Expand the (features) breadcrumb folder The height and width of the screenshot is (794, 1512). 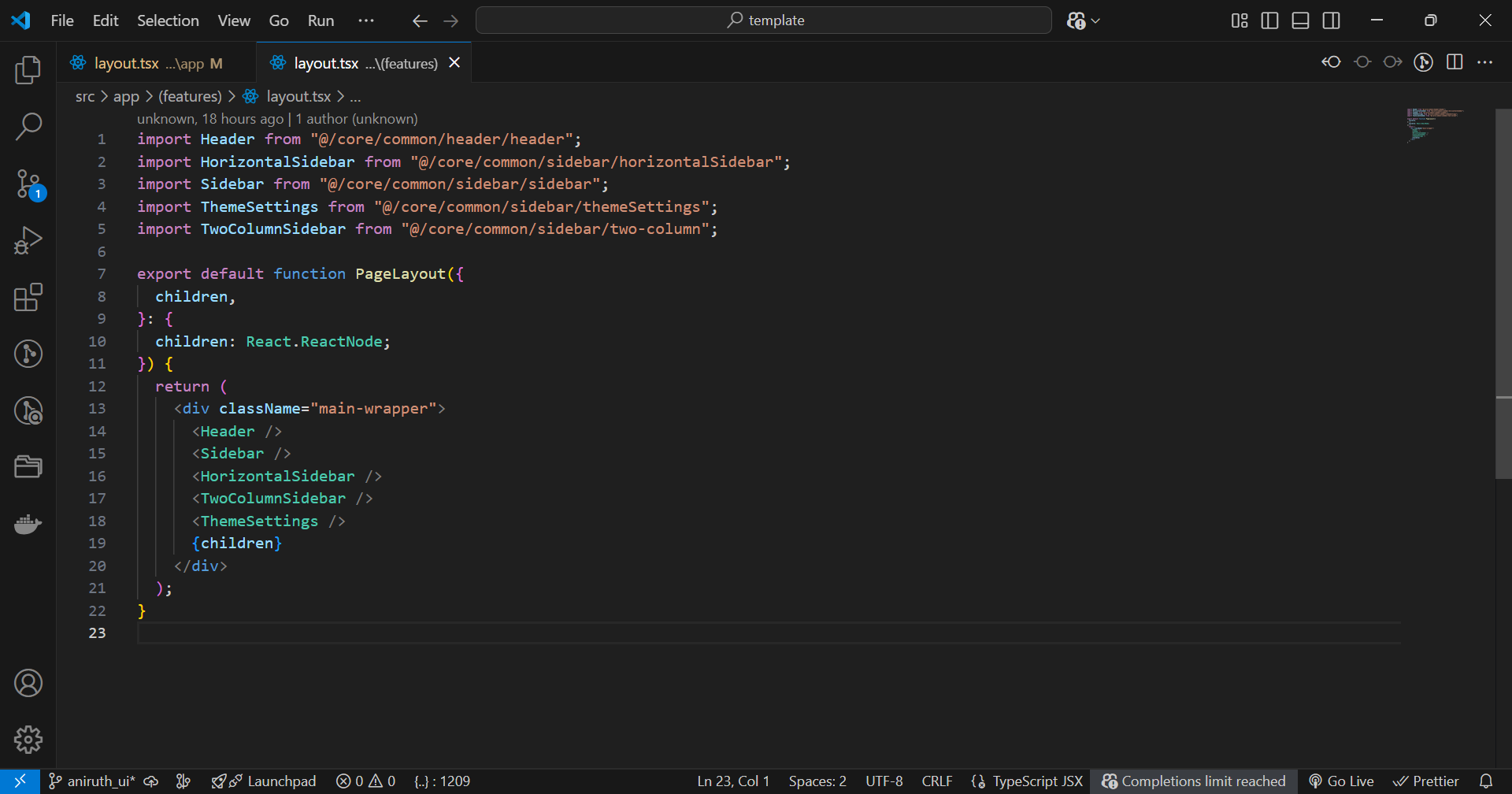190,96
